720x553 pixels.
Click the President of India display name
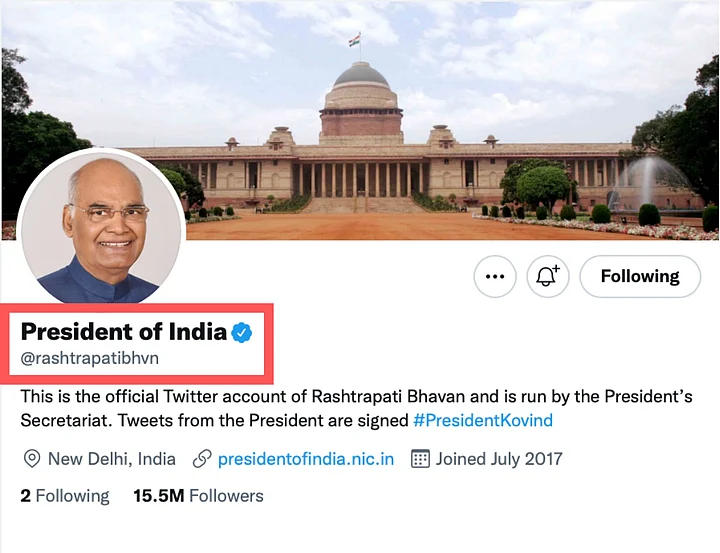click(x=123, y=332)
